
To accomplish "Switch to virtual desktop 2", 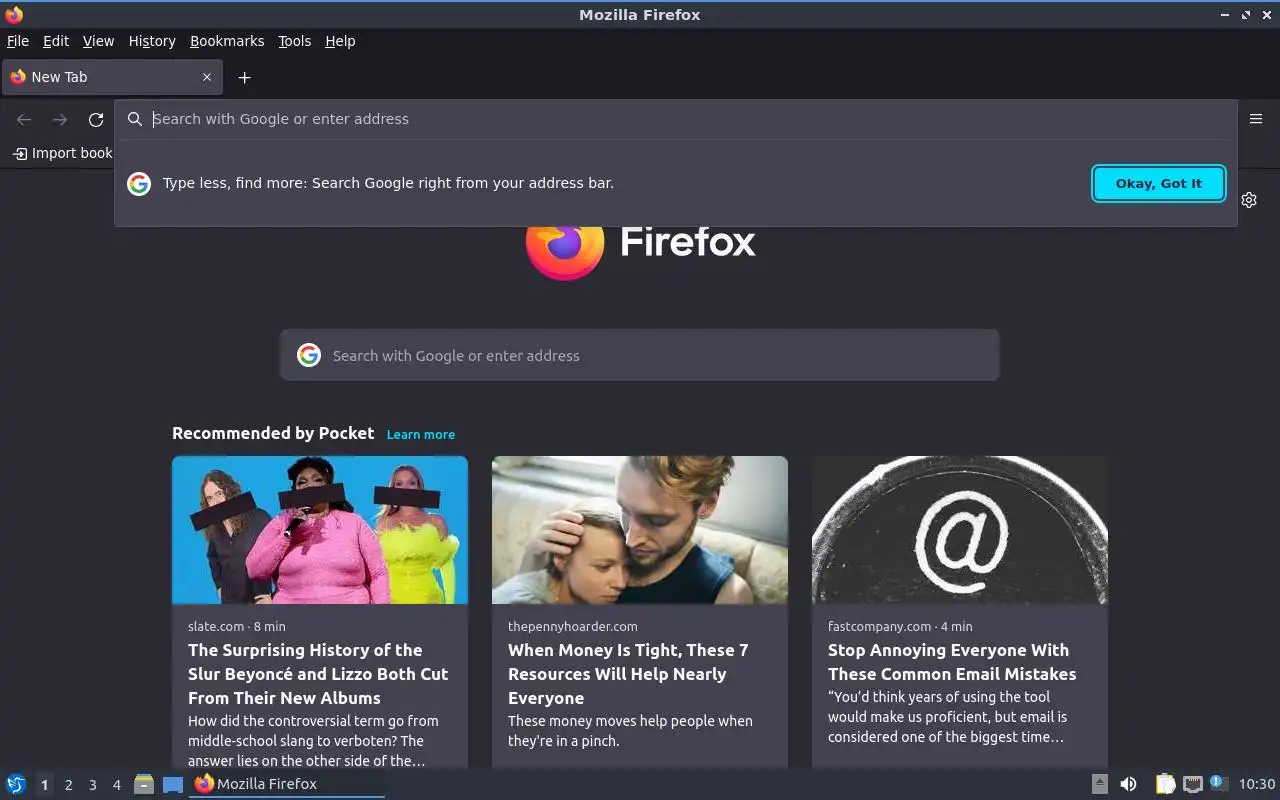I will 68,785.
